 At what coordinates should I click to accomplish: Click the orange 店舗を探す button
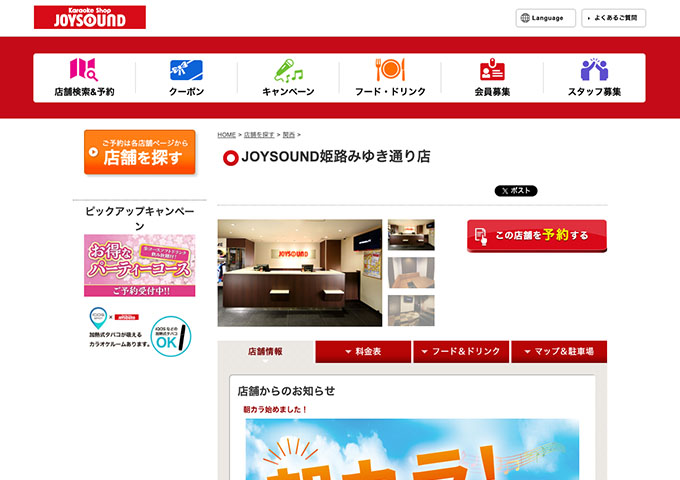140,152
